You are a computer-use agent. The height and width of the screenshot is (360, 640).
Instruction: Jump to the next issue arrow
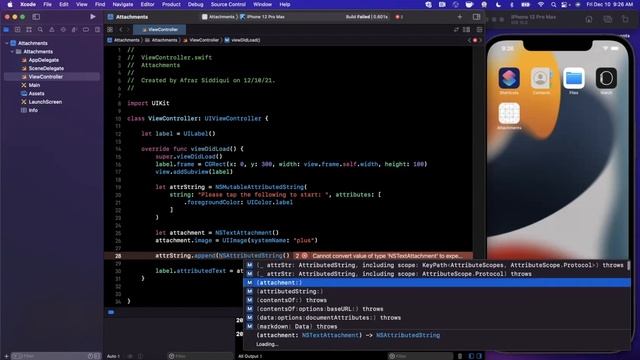(480, 40)
